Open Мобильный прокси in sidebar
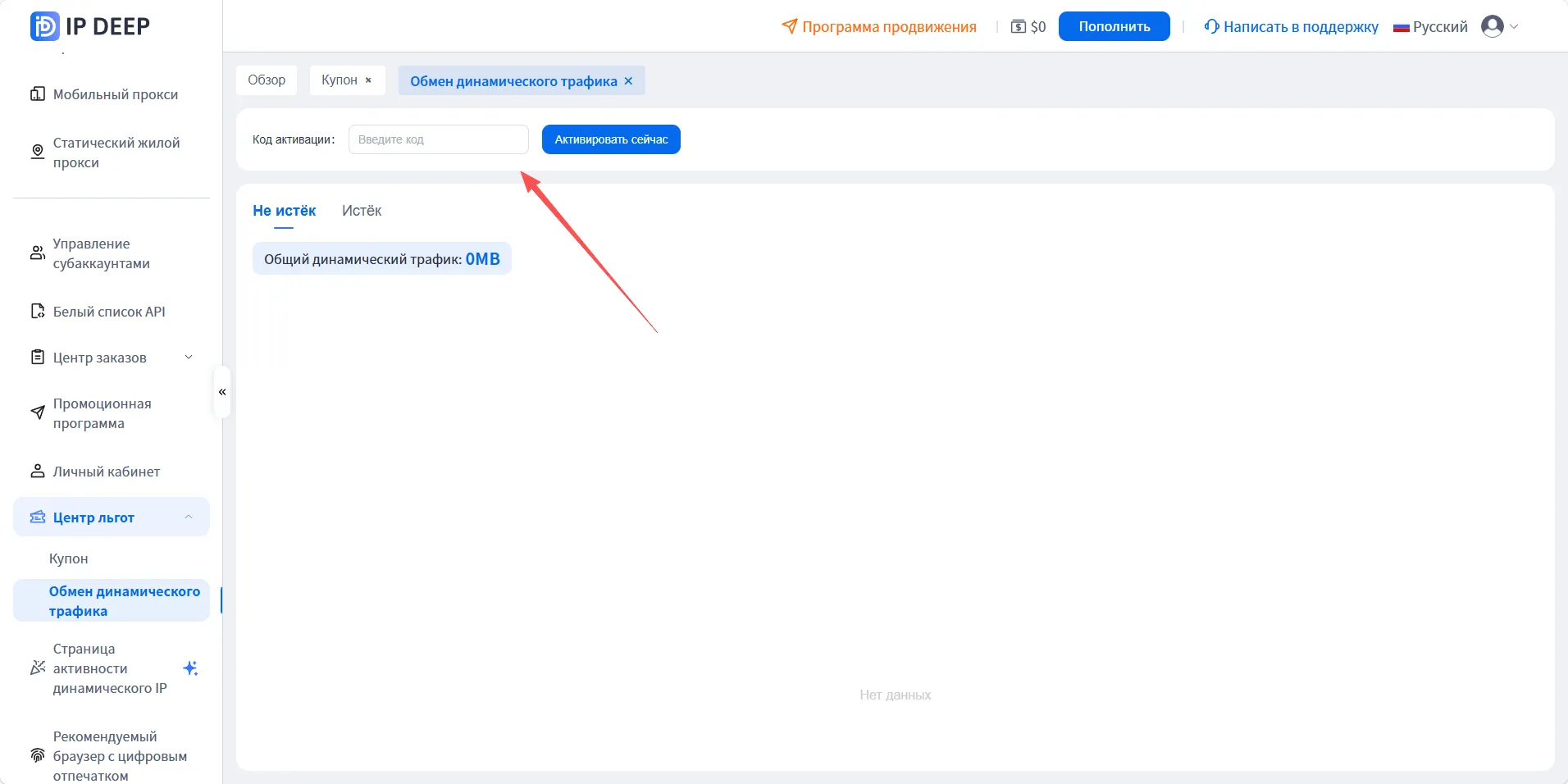The height and width of the screenshot is (784, 1568). pos(112,94)
